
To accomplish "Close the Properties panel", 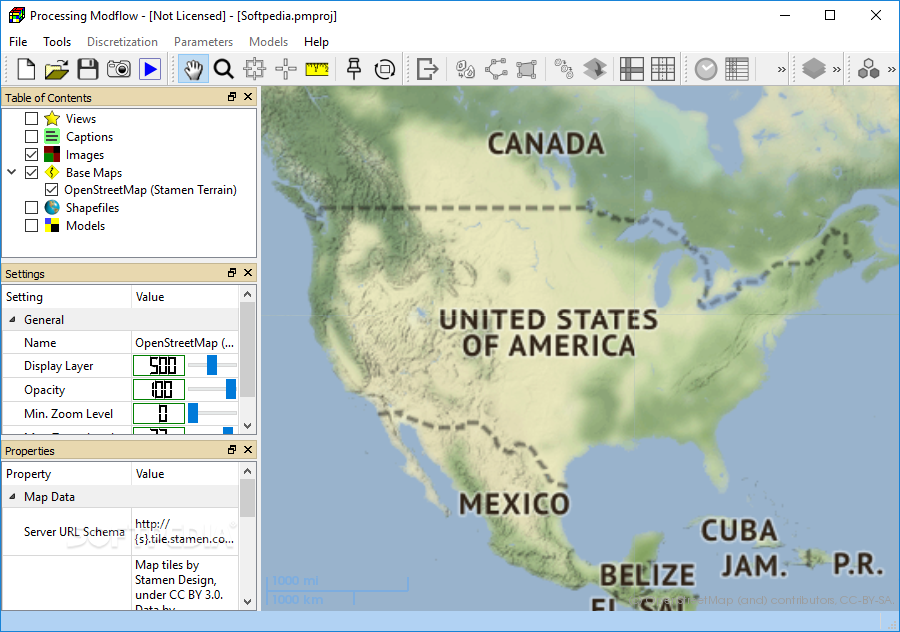I will pyautogui.click(x=248, y=449).
